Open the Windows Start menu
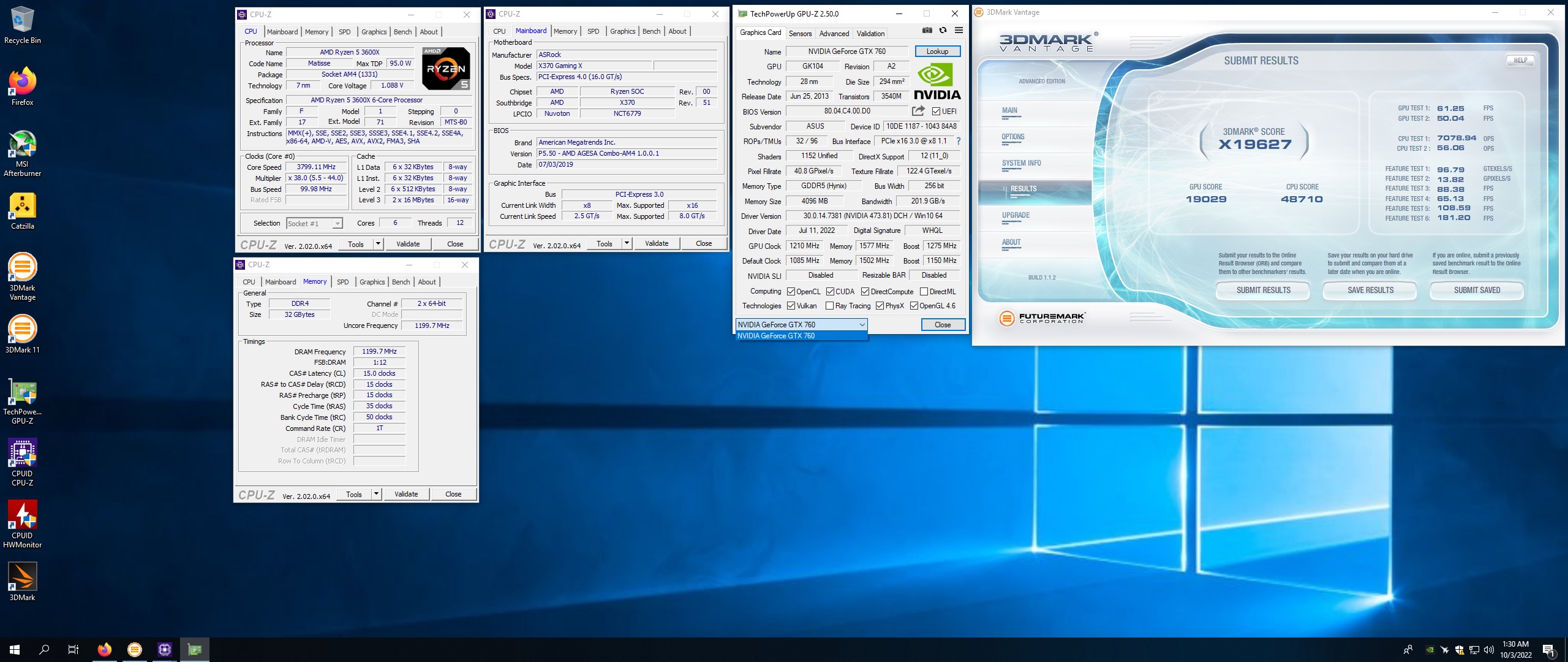1568x662 pixels. (15, 650)
